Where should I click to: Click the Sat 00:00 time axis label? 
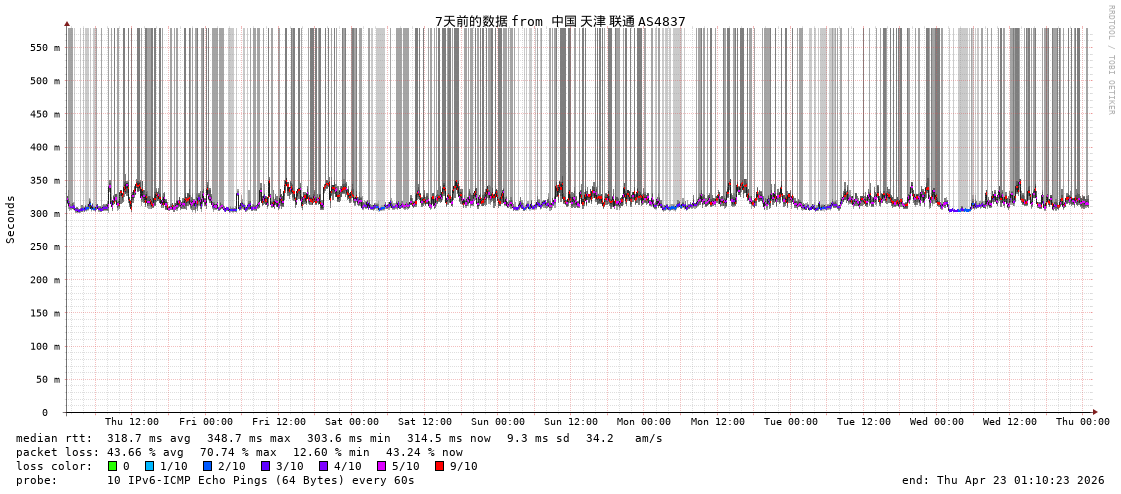[352, 422]
